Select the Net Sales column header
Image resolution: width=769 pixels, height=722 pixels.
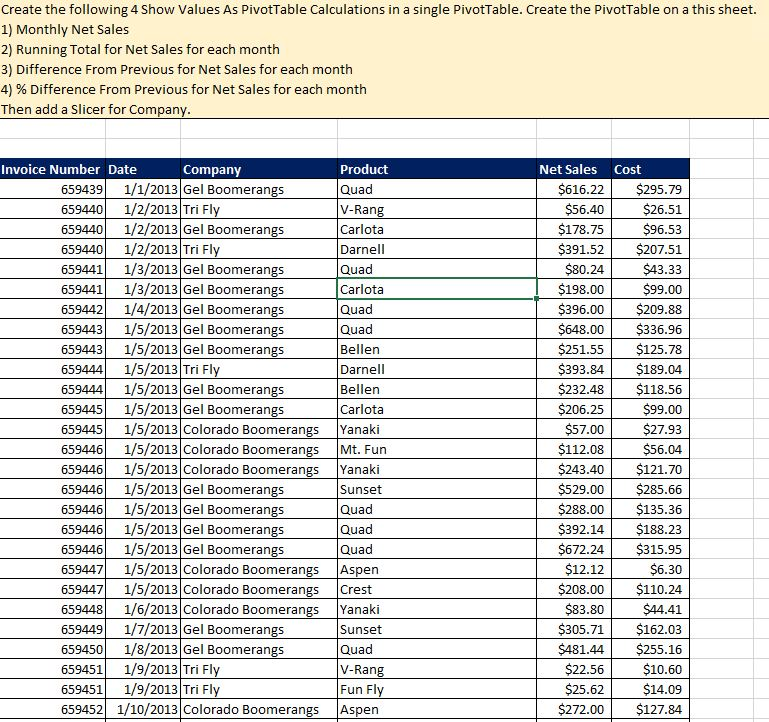tap(574, 169)
